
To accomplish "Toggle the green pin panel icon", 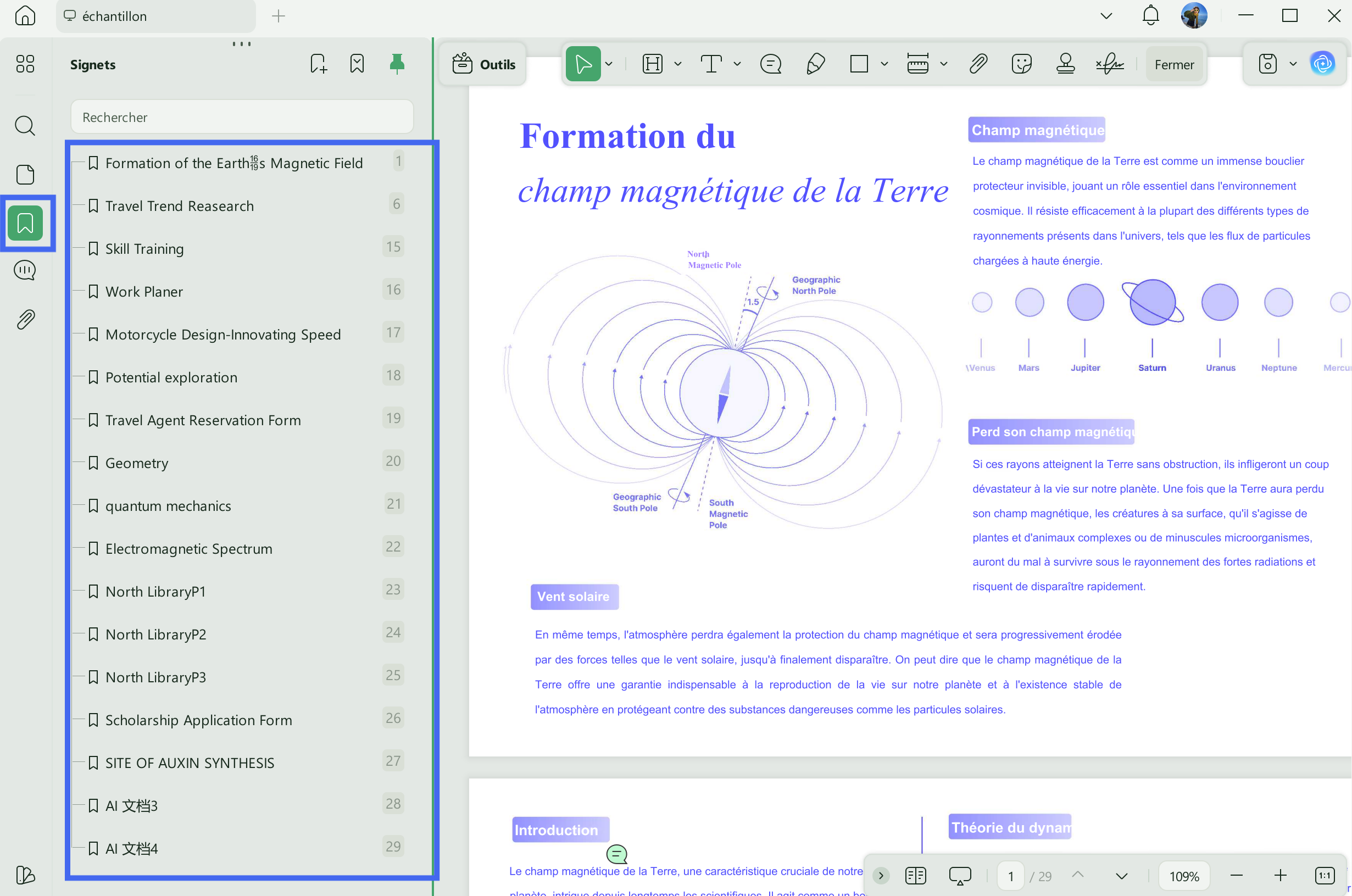I will pos(397,64).
